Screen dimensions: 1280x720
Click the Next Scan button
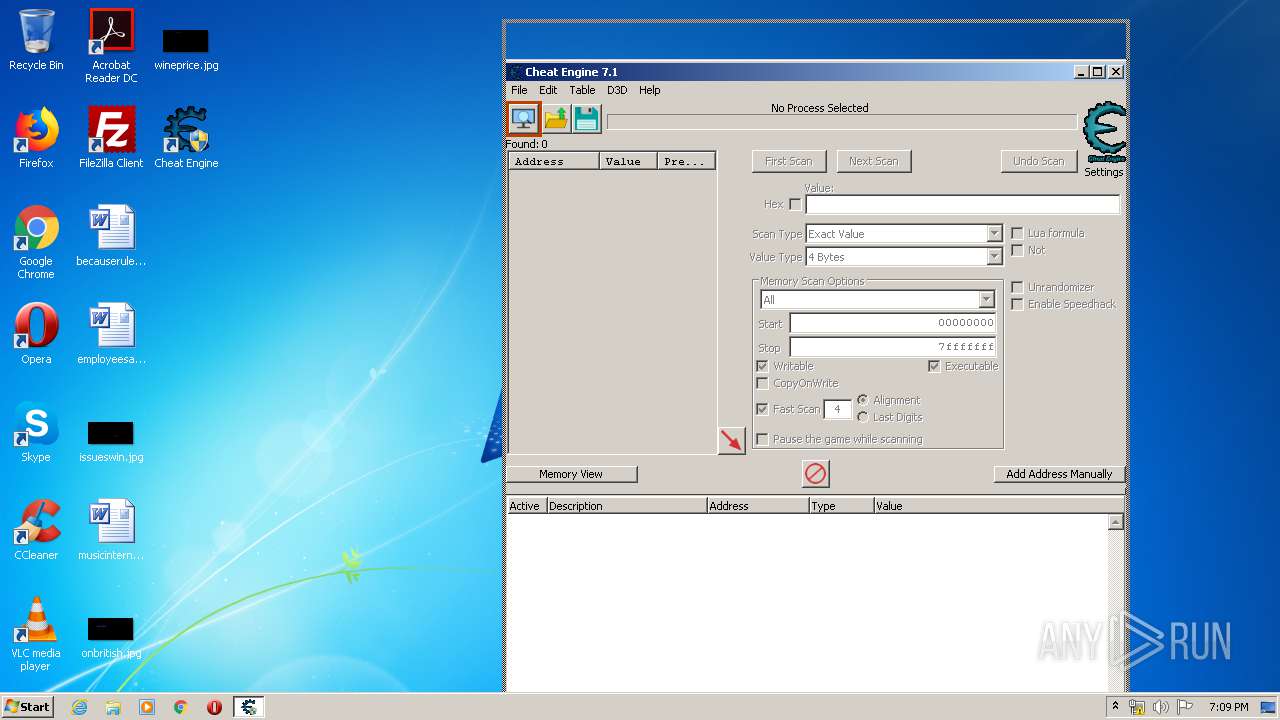point(874,161)
